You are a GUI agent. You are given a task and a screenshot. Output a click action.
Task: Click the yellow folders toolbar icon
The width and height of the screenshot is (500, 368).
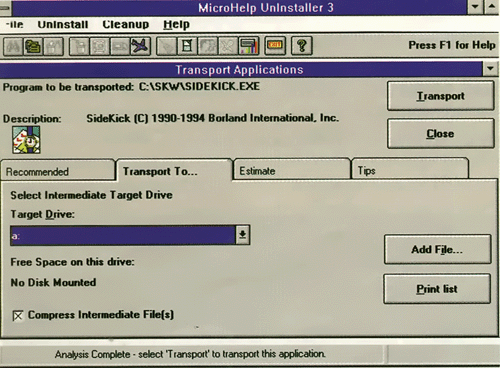click(x=33, y=46)
